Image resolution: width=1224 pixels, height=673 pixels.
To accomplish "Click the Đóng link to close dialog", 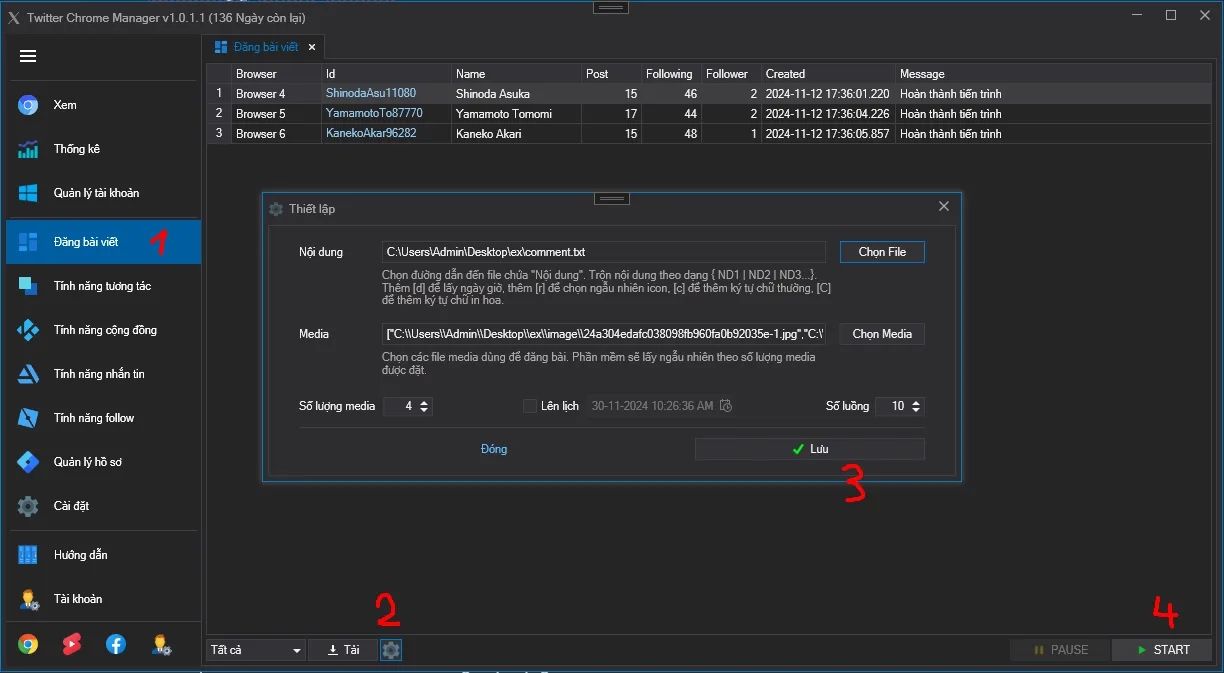I will [494, 449].
